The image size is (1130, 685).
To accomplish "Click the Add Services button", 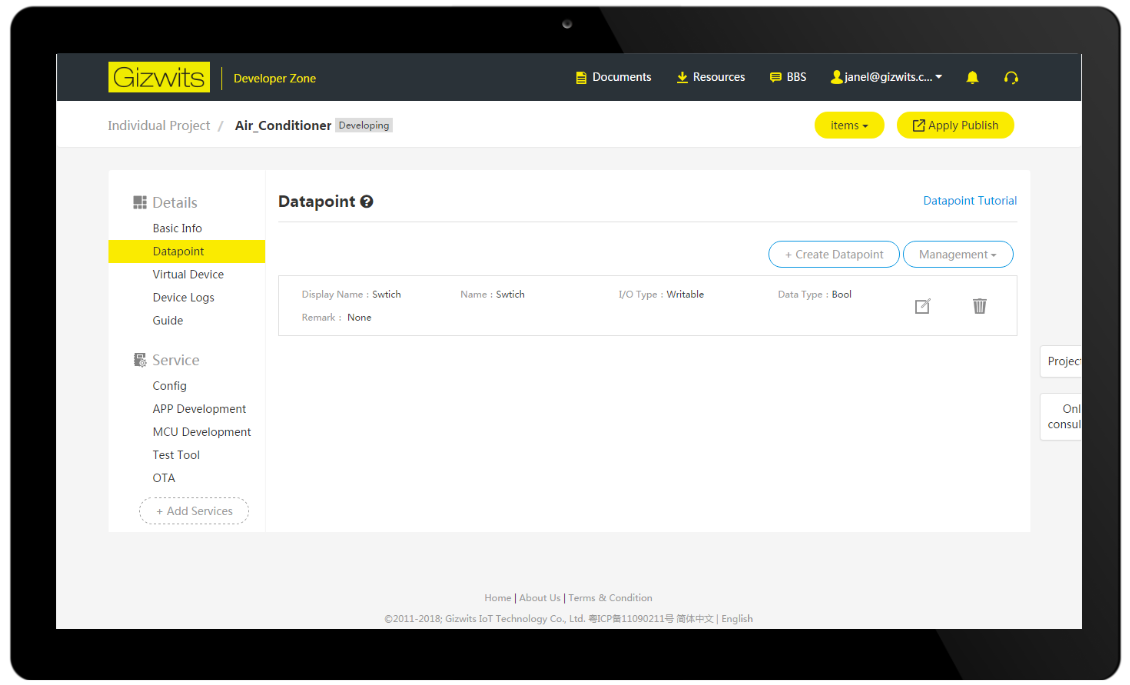I will [x=193, y=510].
